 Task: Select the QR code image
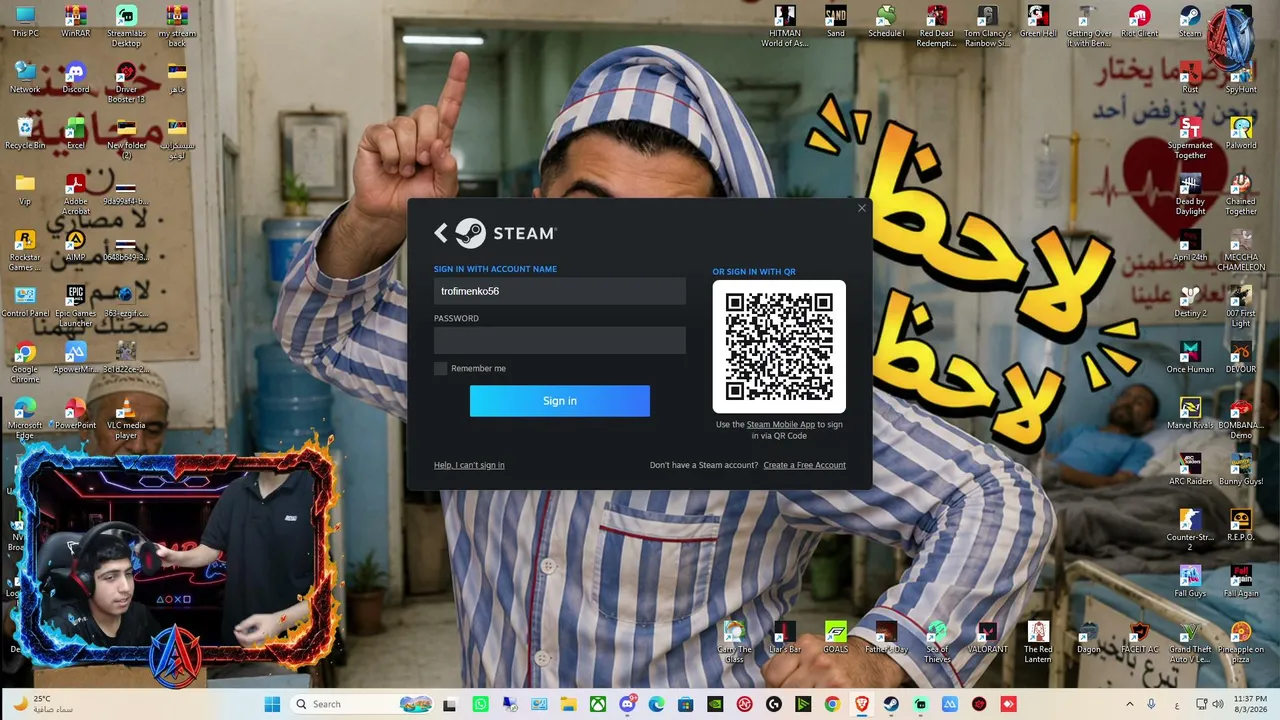pos(779,347)
